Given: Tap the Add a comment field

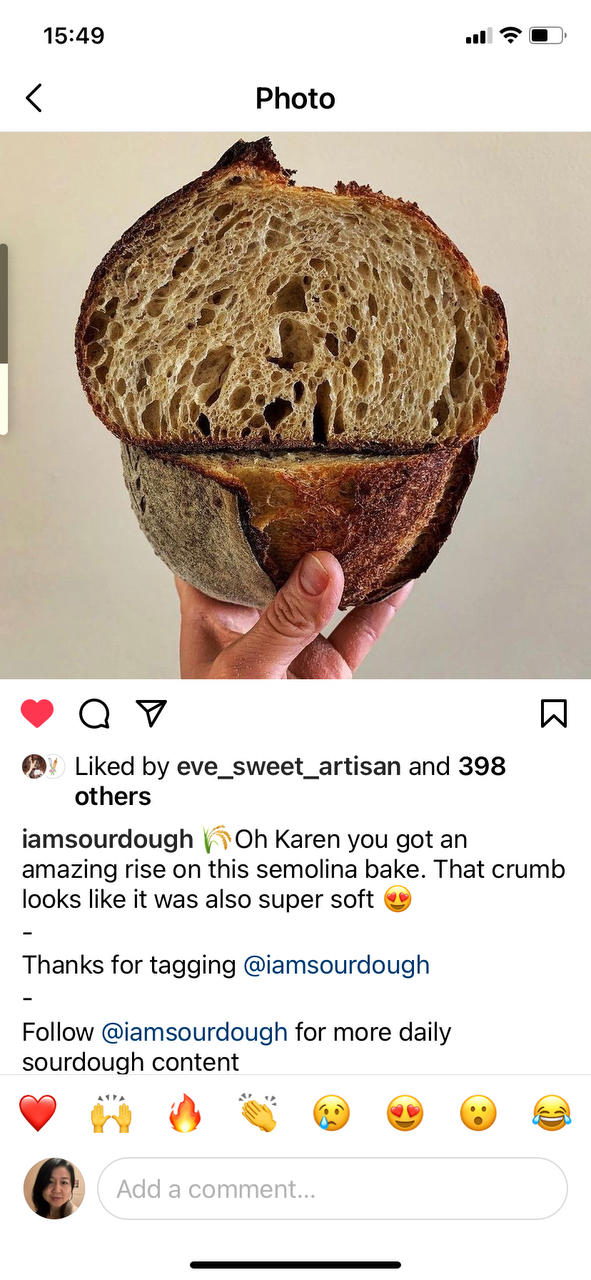Looking at the screenshot, I should coord(332,1189).
